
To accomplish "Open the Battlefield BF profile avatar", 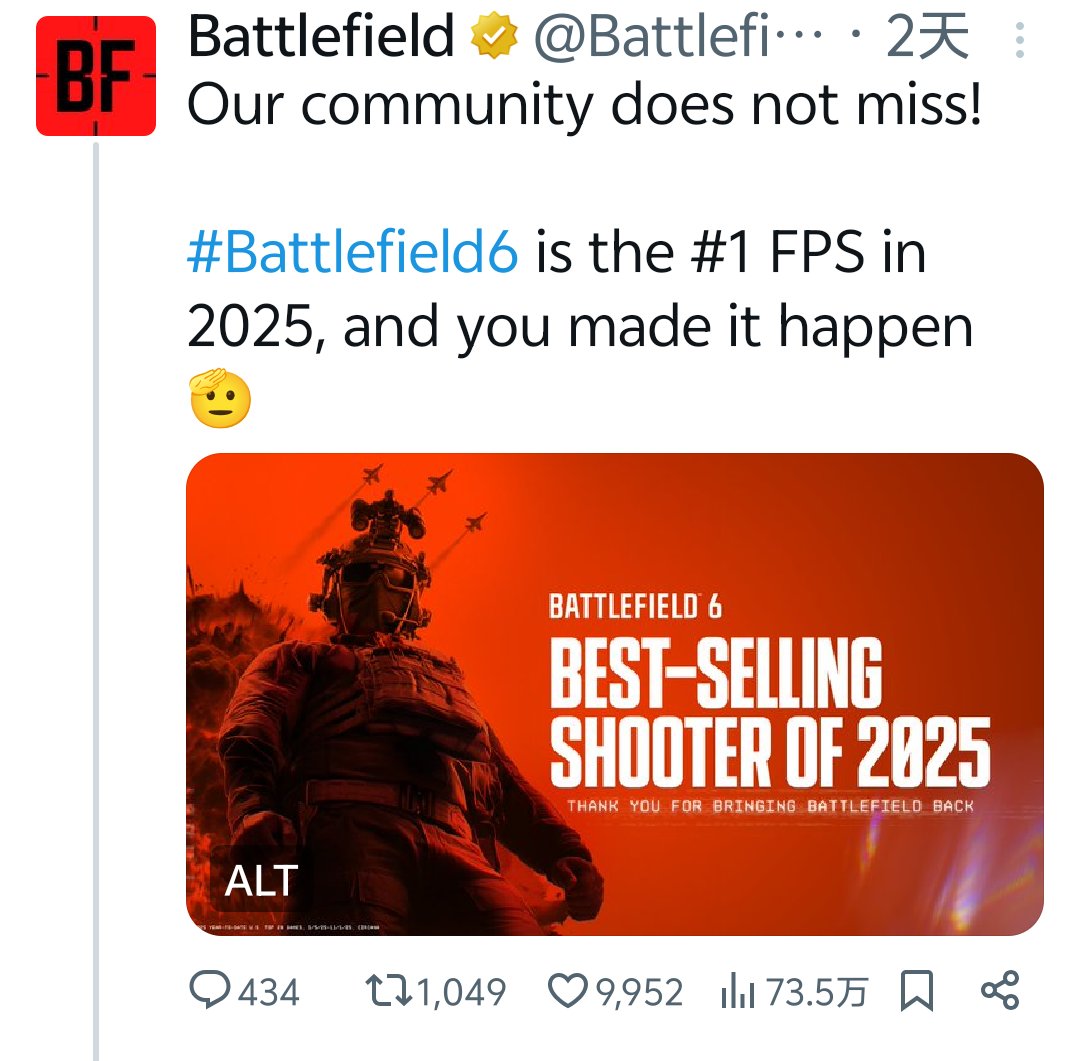I will (96, 76).
